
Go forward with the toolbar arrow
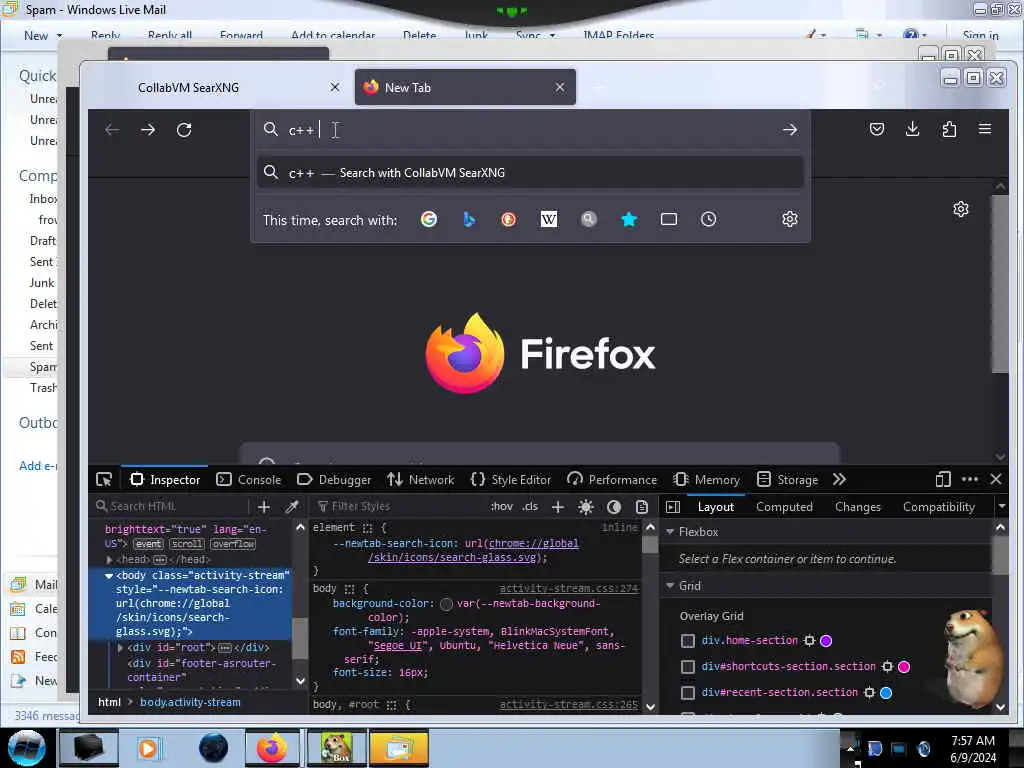pyautogui.click(x=148, y=129)
